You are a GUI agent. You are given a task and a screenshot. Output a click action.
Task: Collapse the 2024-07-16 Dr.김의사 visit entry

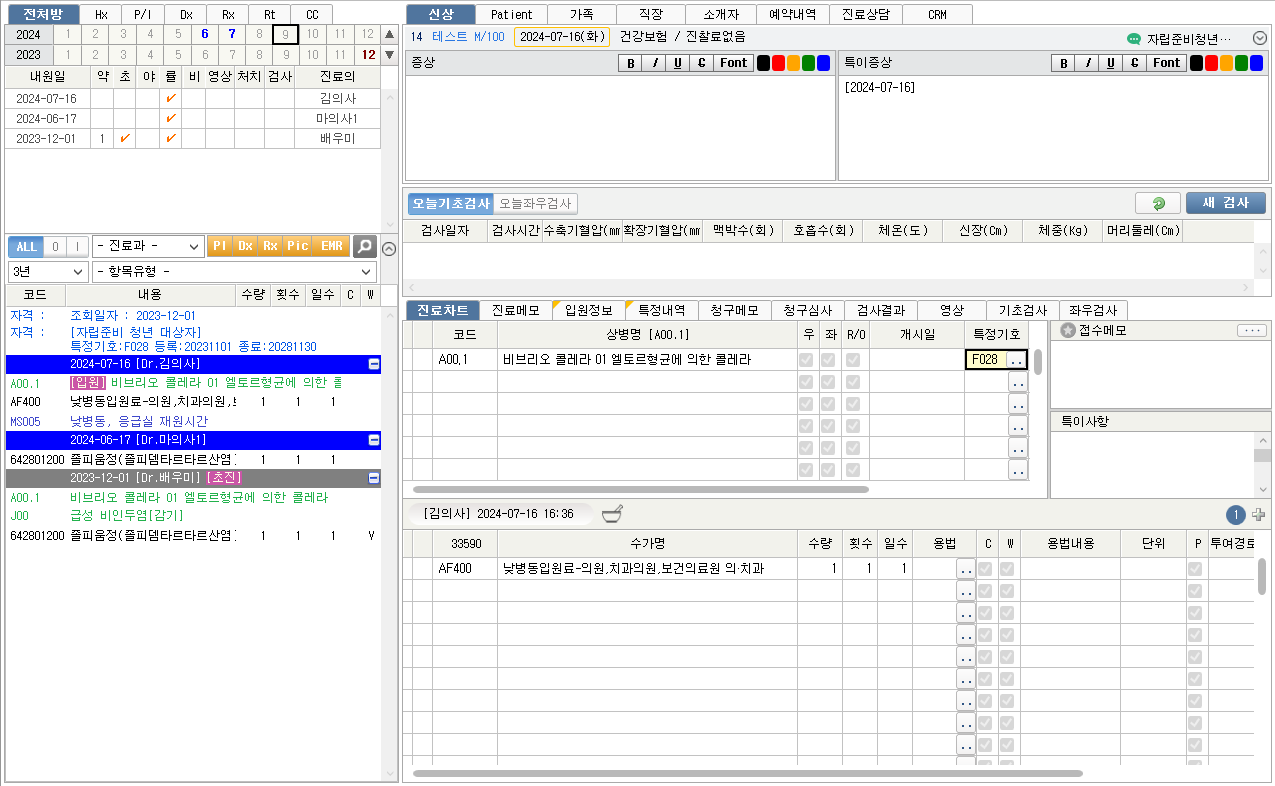click(x=373, y=364)
